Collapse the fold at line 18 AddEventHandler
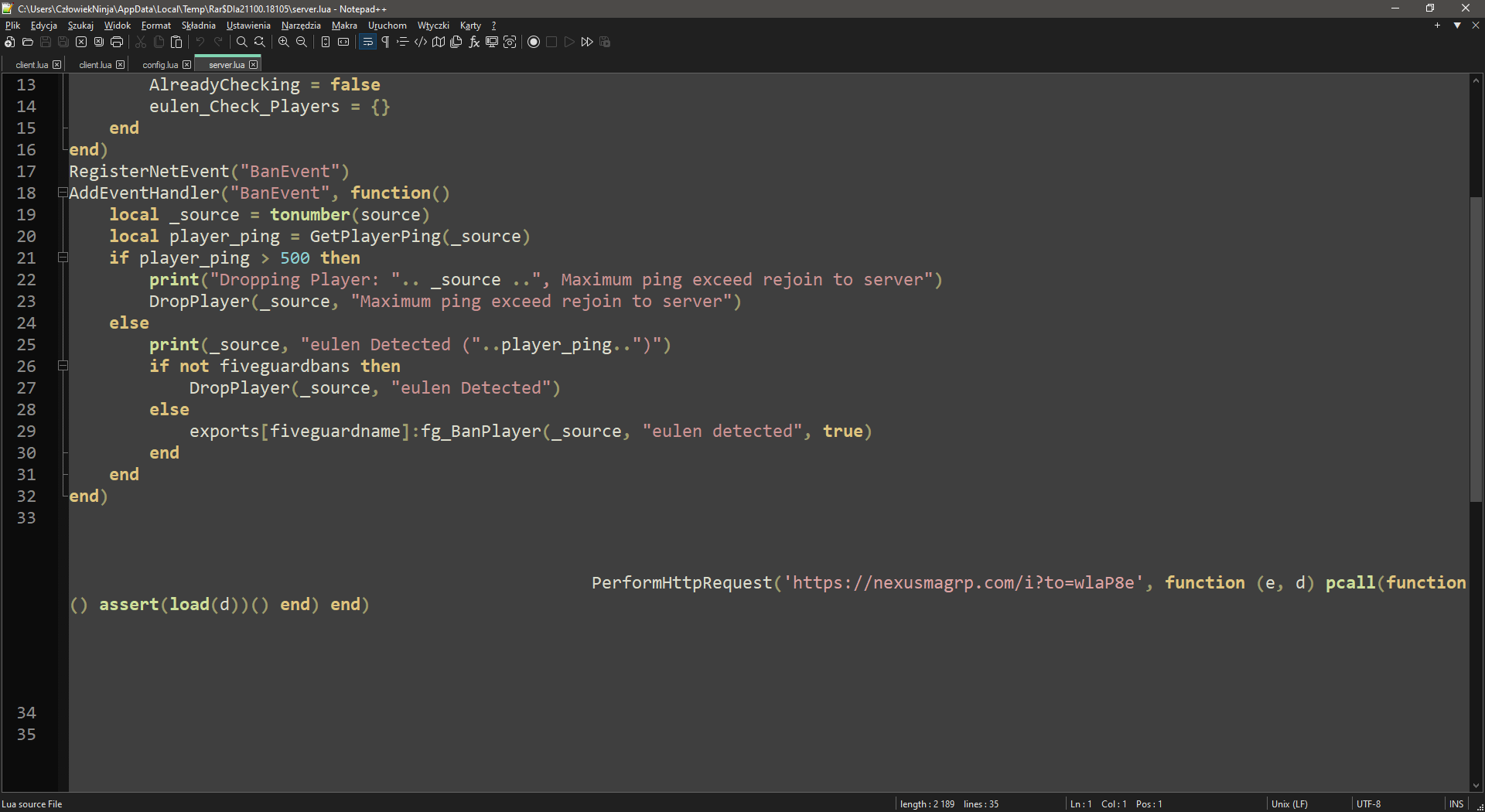This screenshot has width=1485, height=812. click(63, 193)
